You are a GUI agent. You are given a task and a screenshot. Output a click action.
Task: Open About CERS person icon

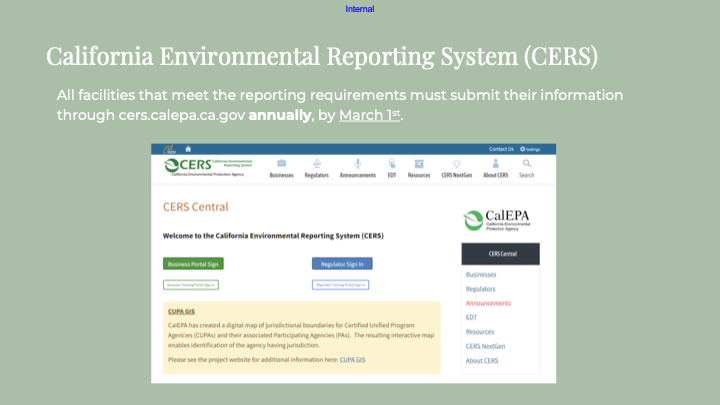tap(495, 163)
